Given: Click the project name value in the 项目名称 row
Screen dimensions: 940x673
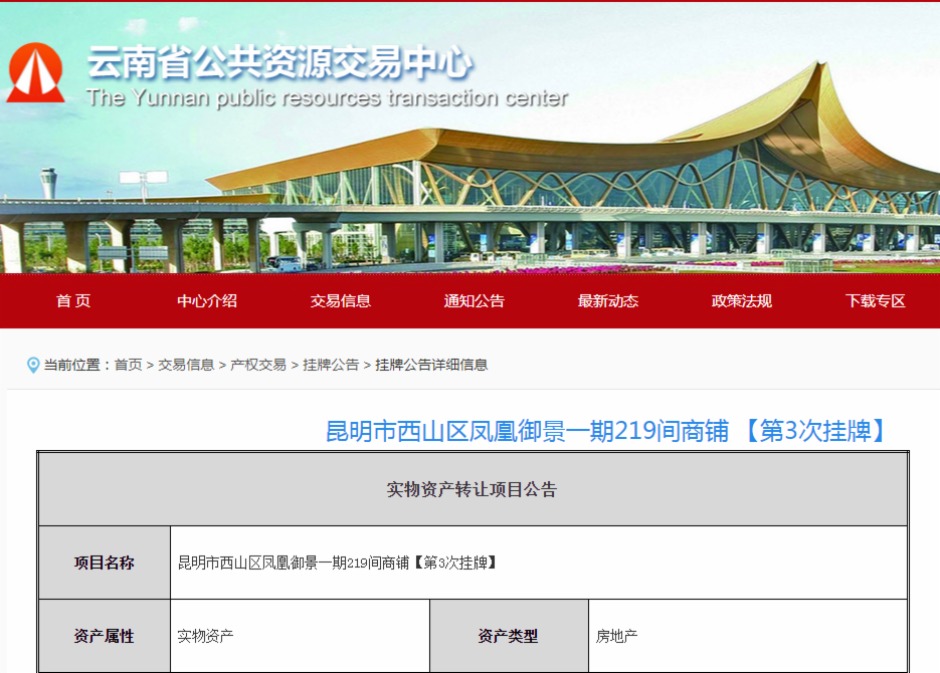Looking at the screenshot, I should [x=337, y=563].
